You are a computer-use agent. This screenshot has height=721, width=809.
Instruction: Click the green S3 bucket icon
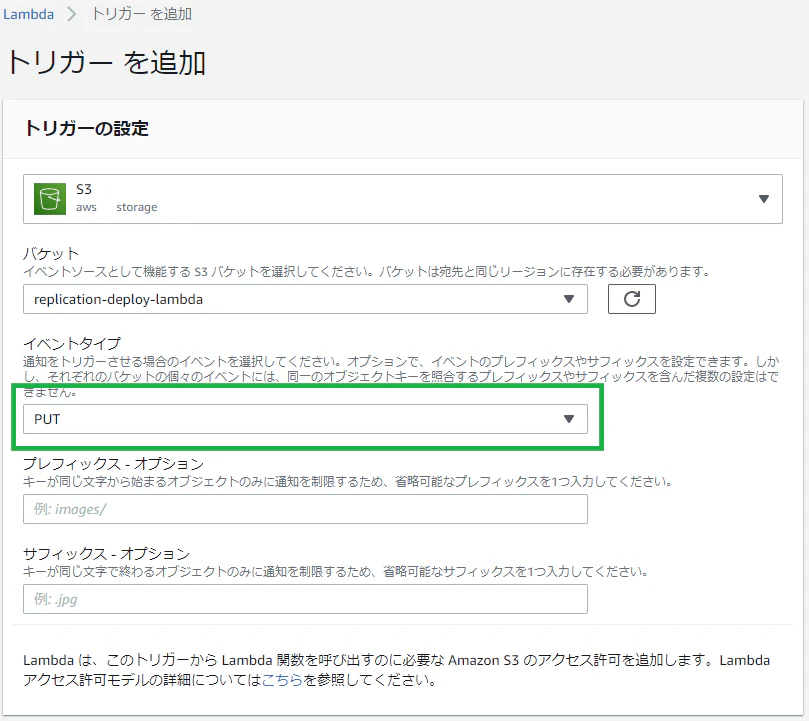[x=50, y=199]
